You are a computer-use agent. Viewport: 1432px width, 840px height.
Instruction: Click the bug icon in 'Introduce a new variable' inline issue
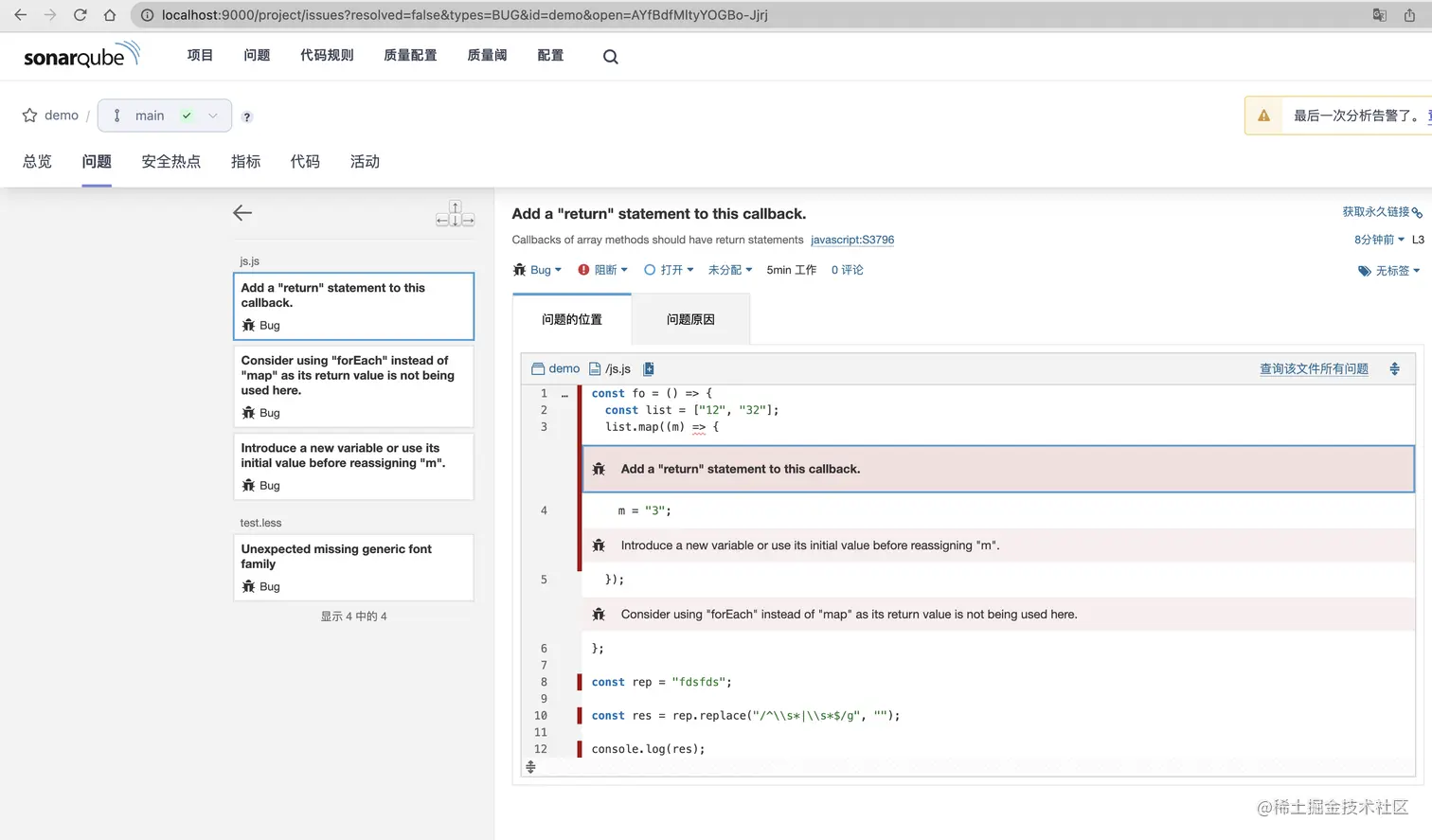[599, 545]
